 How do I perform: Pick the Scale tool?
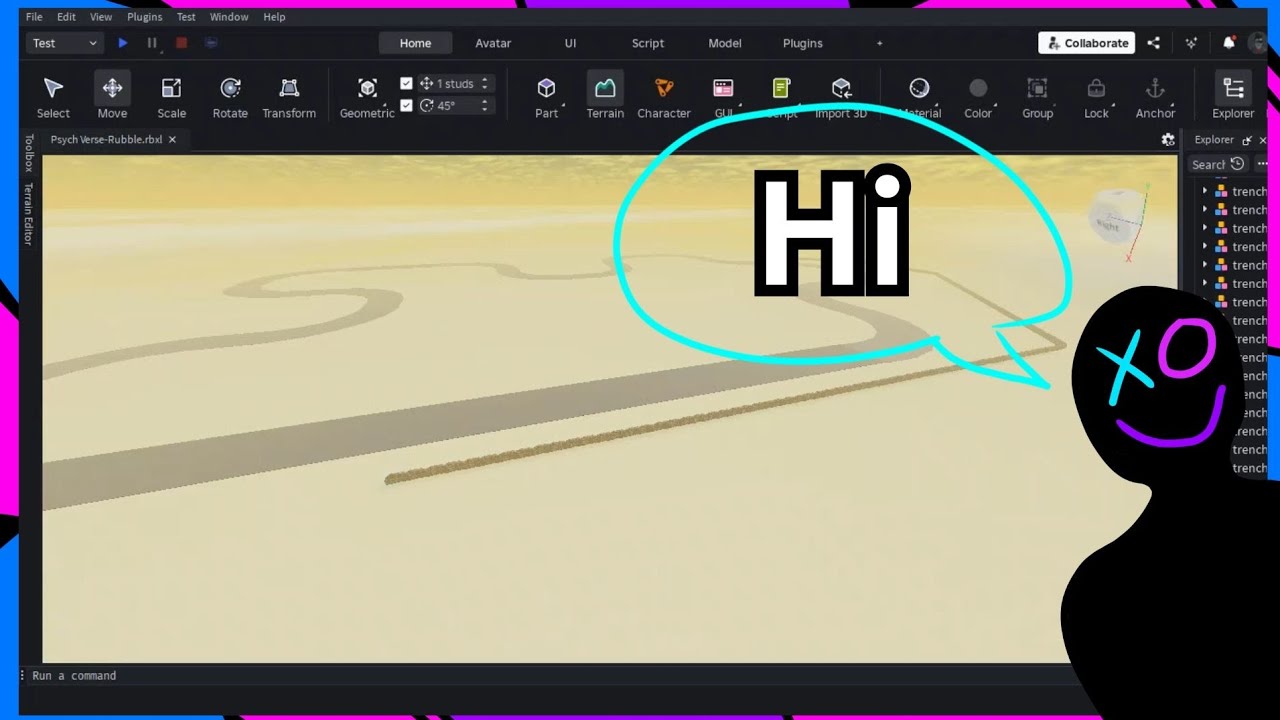click(x=171, y=96)
